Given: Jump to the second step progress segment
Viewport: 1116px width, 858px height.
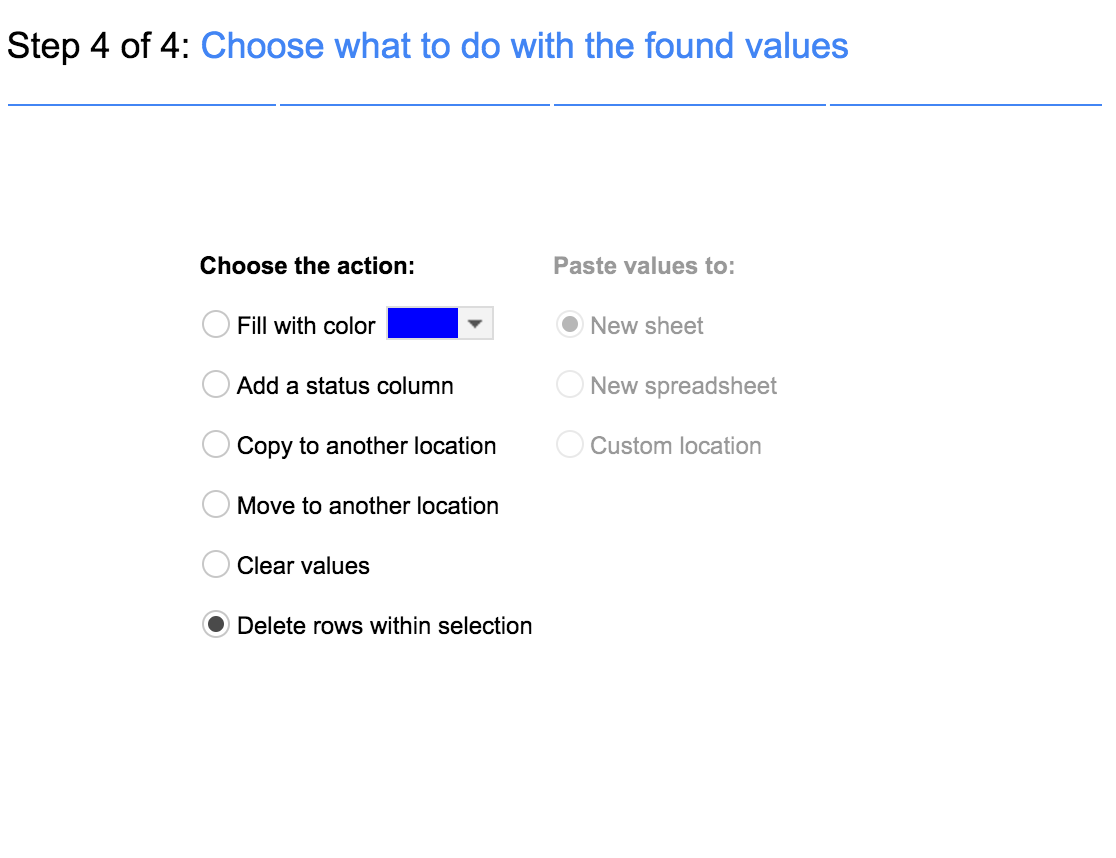Looking at the screenshot, I should [x=415, y=103].
